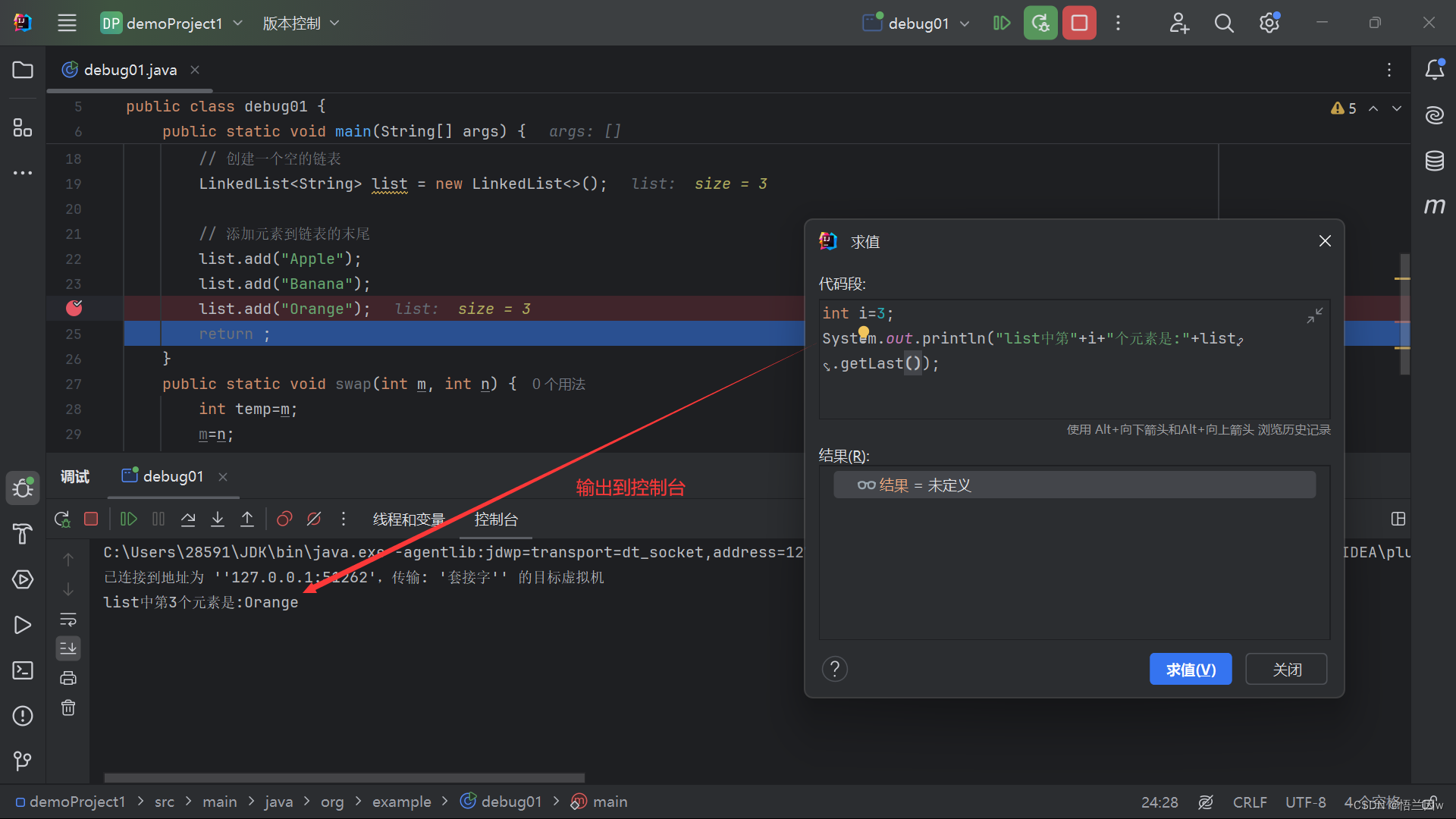The image size is (1456, 819).
Task: Open the Structure tool window icon
Action: [23, 127]
